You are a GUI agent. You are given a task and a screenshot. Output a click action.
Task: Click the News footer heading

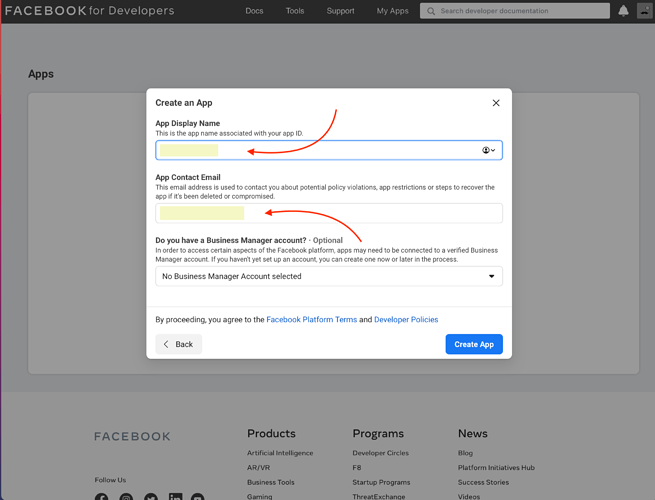tap(472, 434)
